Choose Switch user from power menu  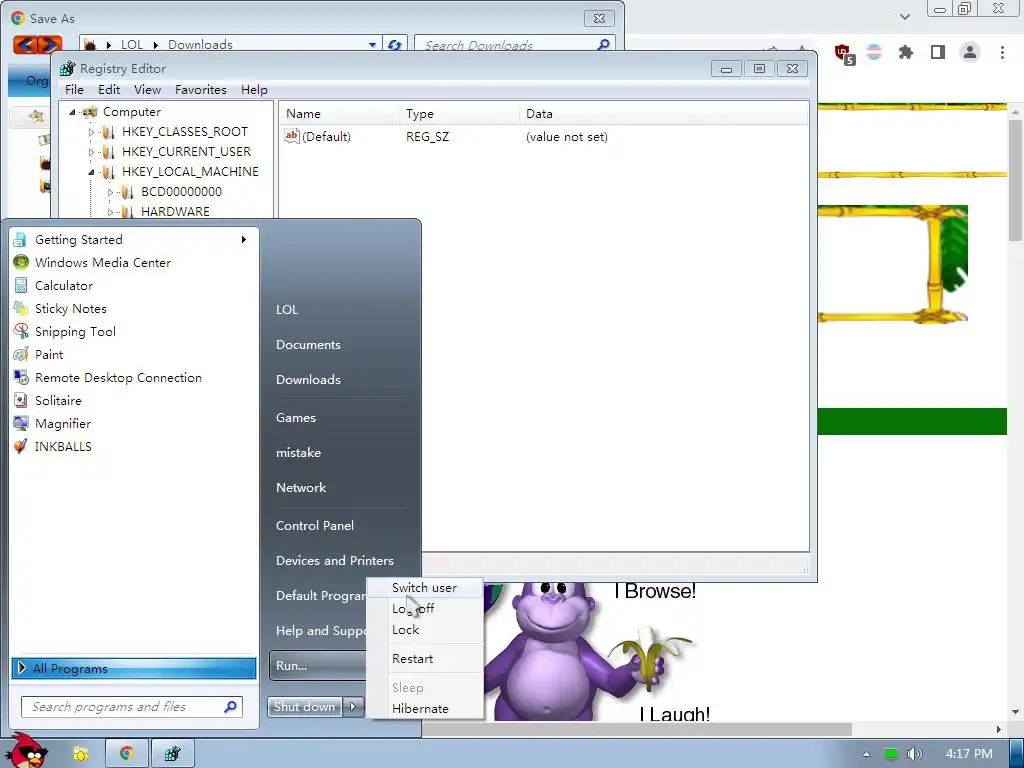click(x=424, y=588)
